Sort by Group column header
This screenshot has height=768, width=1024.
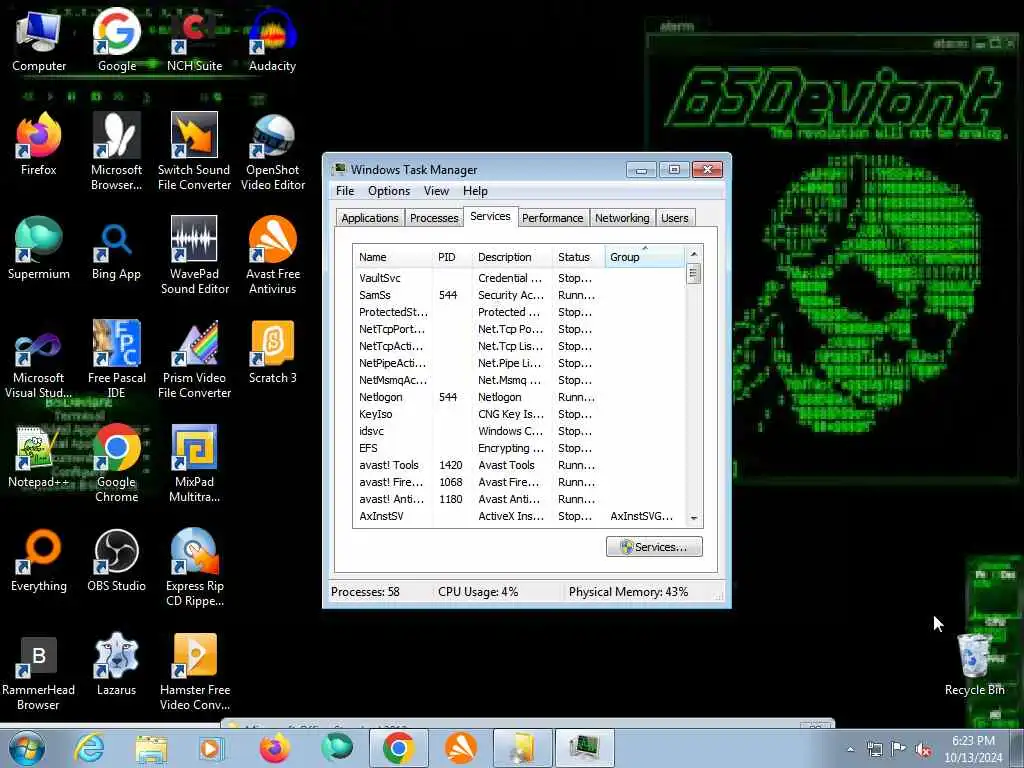point(645,257)
